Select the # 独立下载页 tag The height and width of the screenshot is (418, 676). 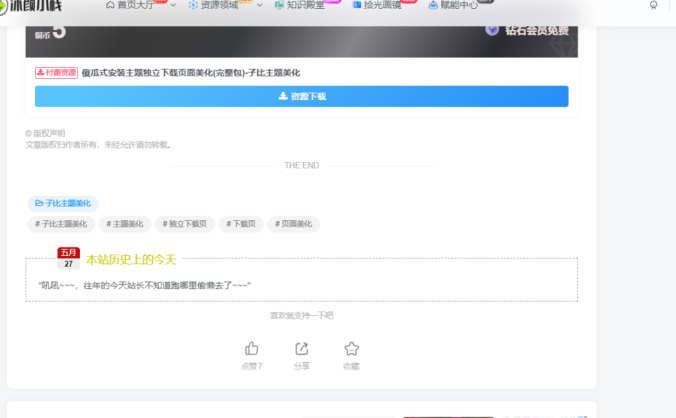185,224
